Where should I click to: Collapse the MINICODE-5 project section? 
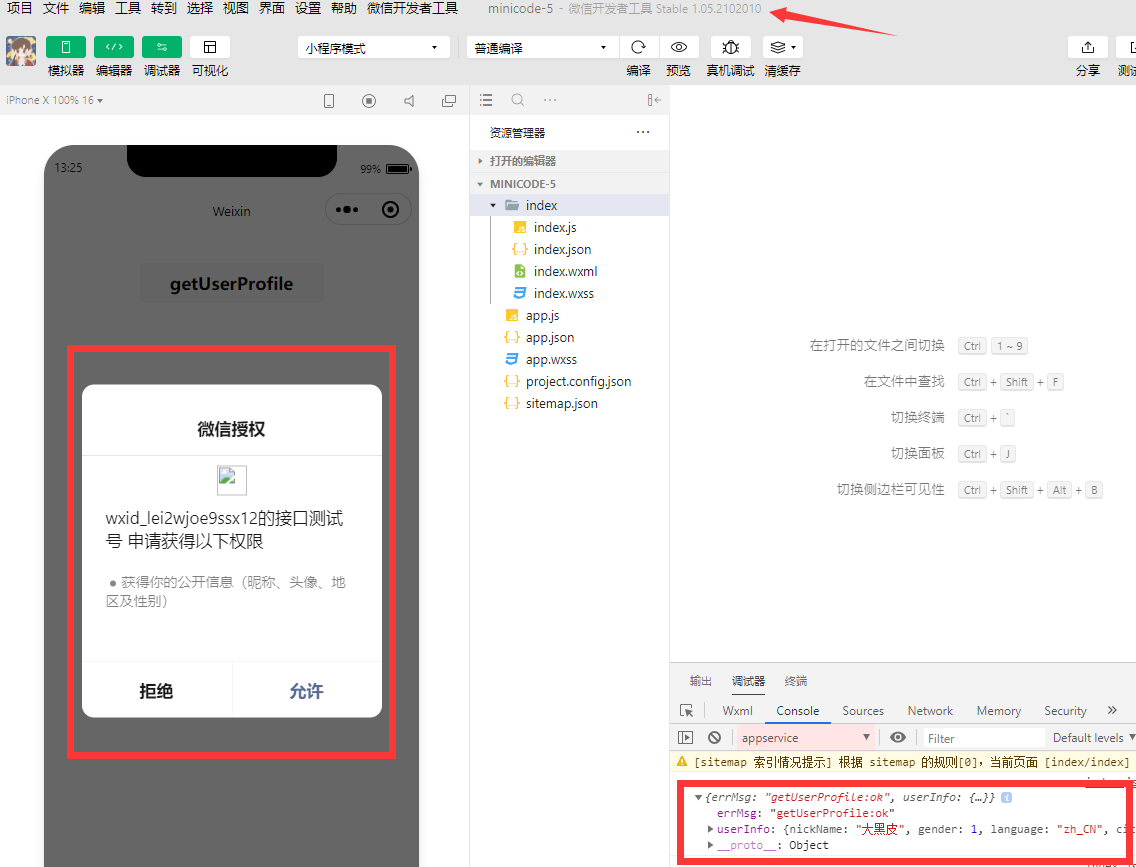pos(569,184)
